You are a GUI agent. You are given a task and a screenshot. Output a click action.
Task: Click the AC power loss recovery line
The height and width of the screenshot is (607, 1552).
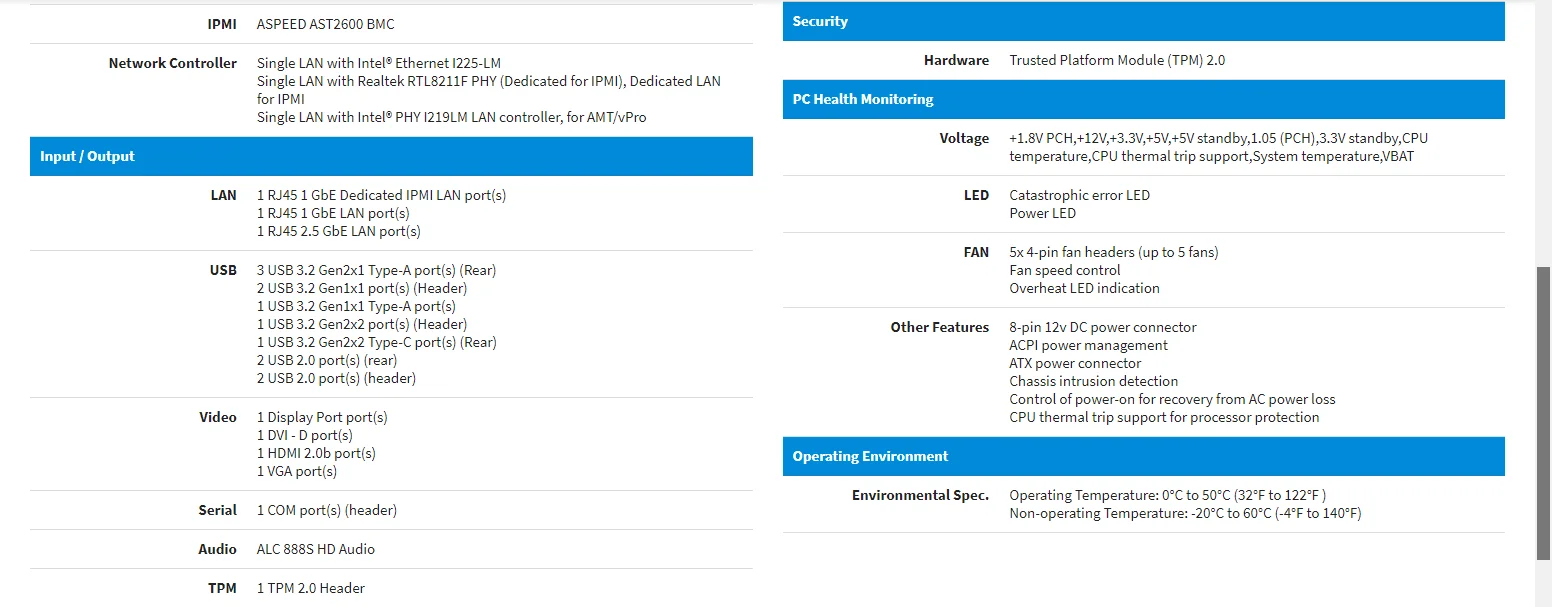click(x=1172, y=399)
